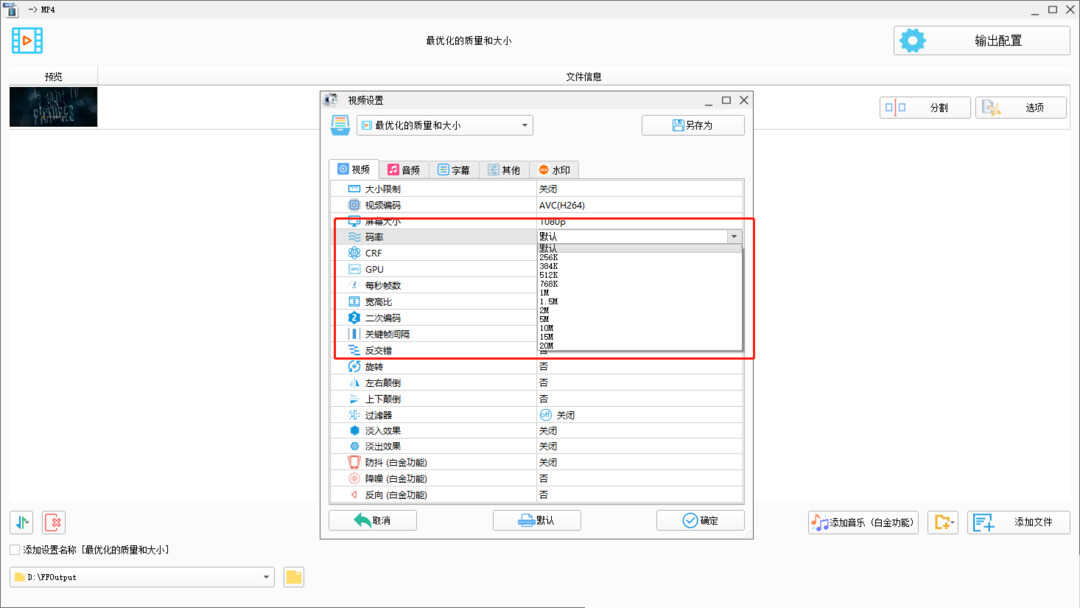Click the sort/move button at bottom left
Screen dimensions: 1080x608
click(22, 523)
